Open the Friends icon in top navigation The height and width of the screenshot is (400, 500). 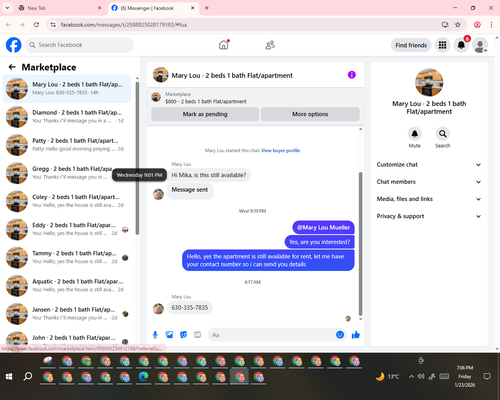click(270, 45)
